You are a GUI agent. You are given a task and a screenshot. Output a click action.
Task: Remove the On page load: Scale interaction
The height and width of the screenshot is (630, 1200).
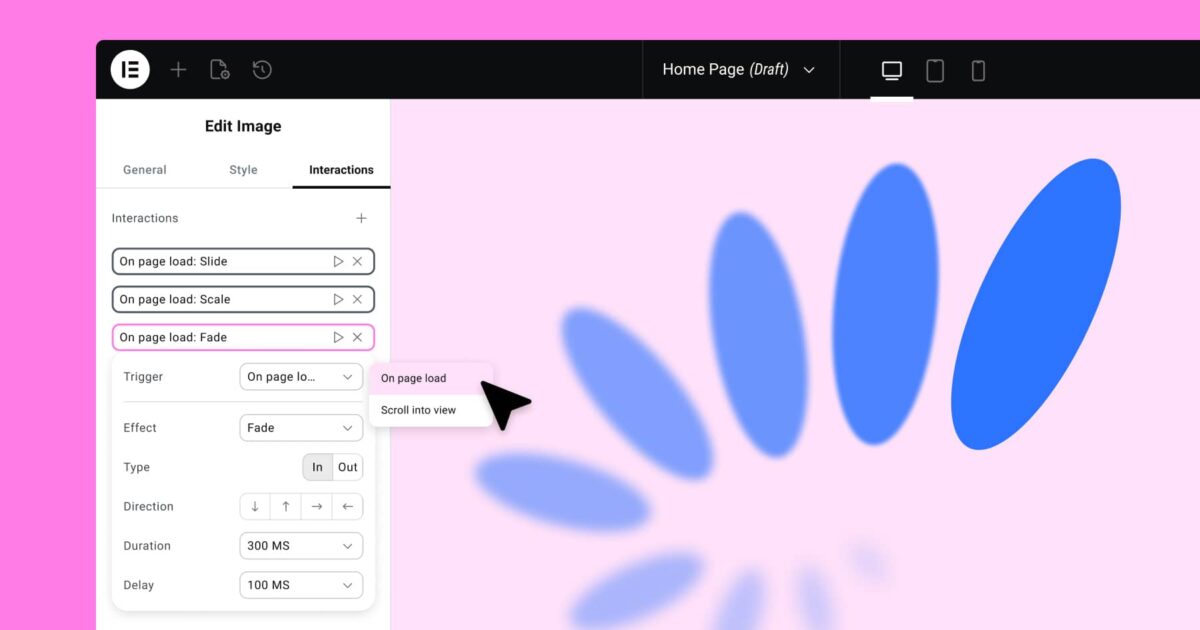pos(357,299)
